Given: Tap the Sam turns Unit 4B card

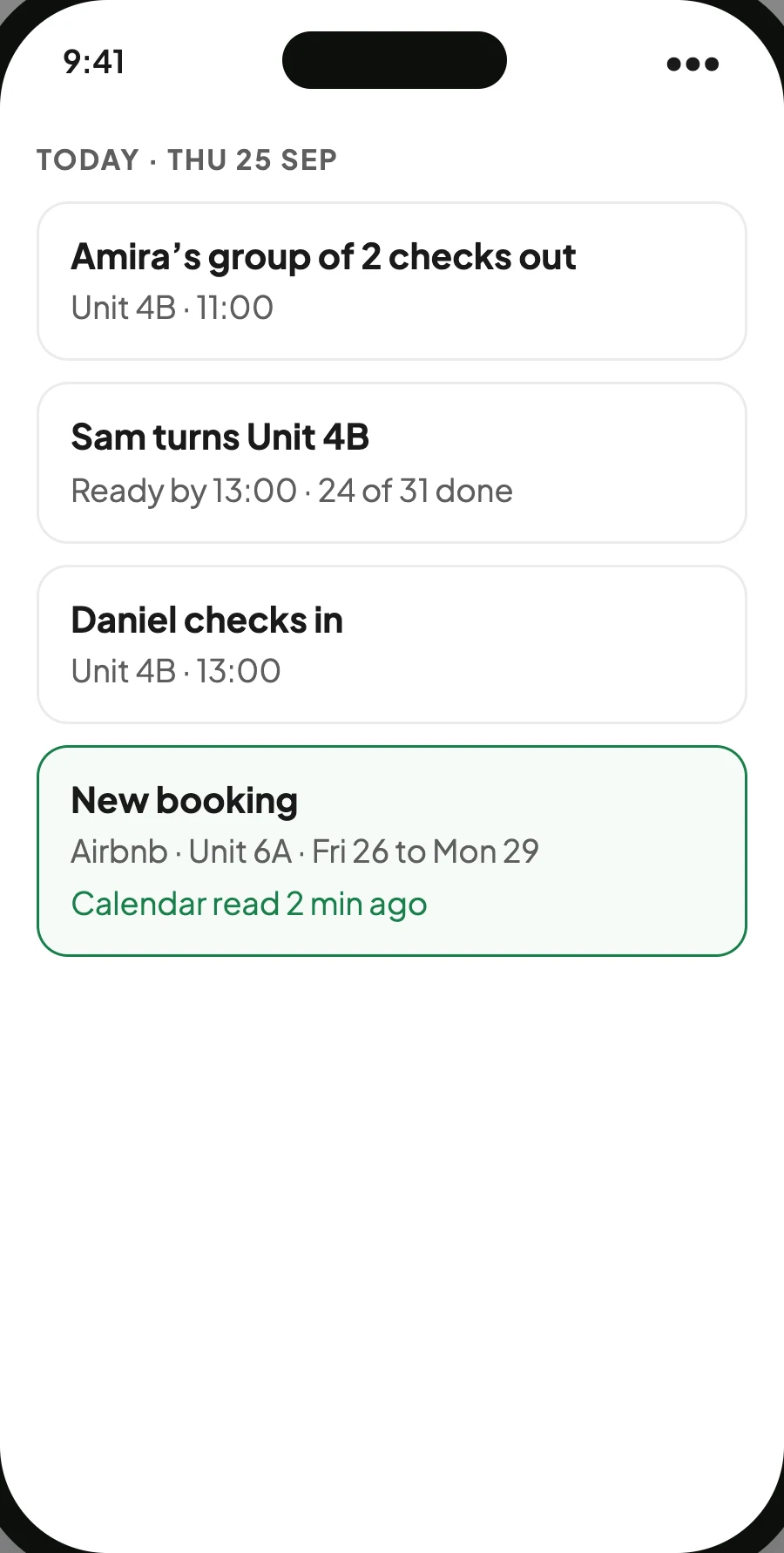Looking at the screenshot, I should [x=392, y=463].
